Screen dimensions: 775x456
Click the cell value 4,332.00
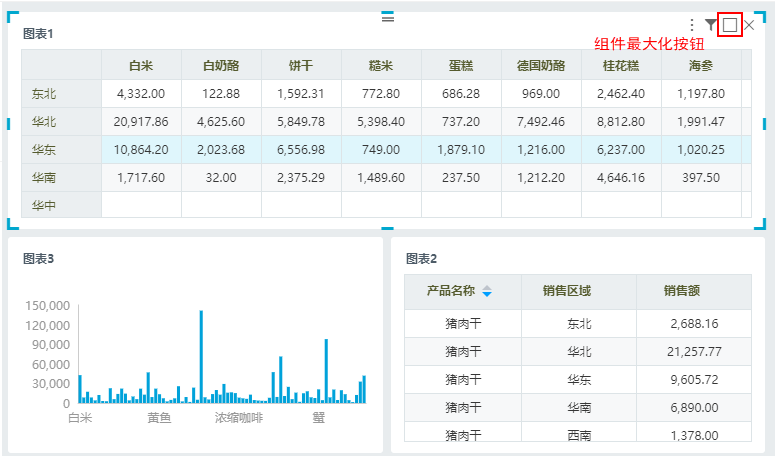(x=141, y=94)
